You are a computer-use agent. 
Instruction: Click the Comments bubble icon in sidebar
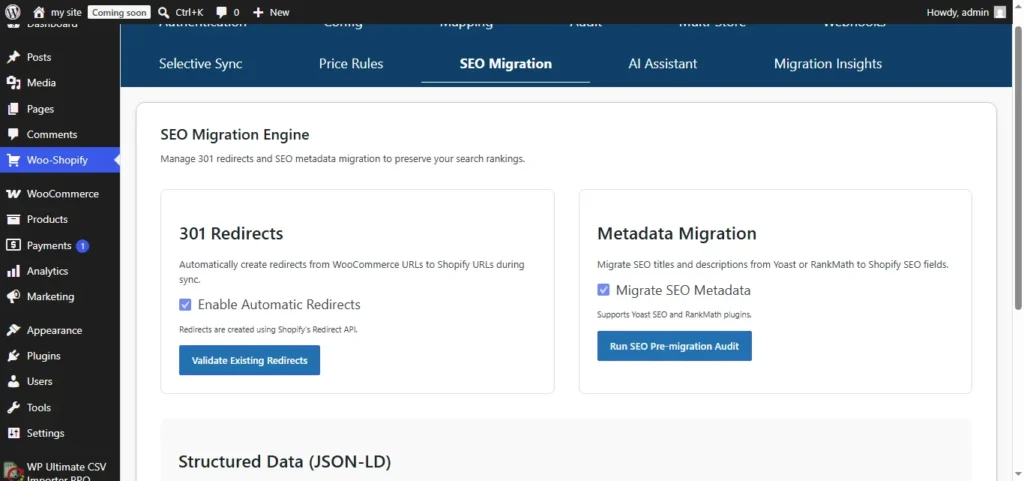click(x=13, y=134)
